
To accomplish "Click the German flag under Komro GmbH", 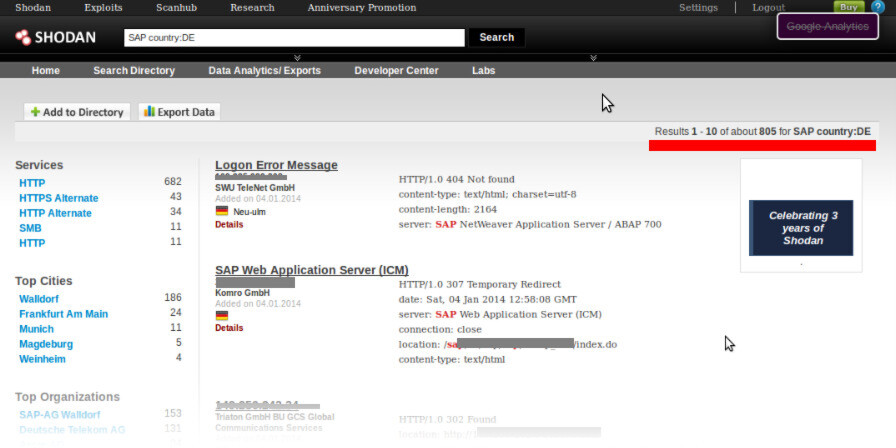I will tap(222, 315).
